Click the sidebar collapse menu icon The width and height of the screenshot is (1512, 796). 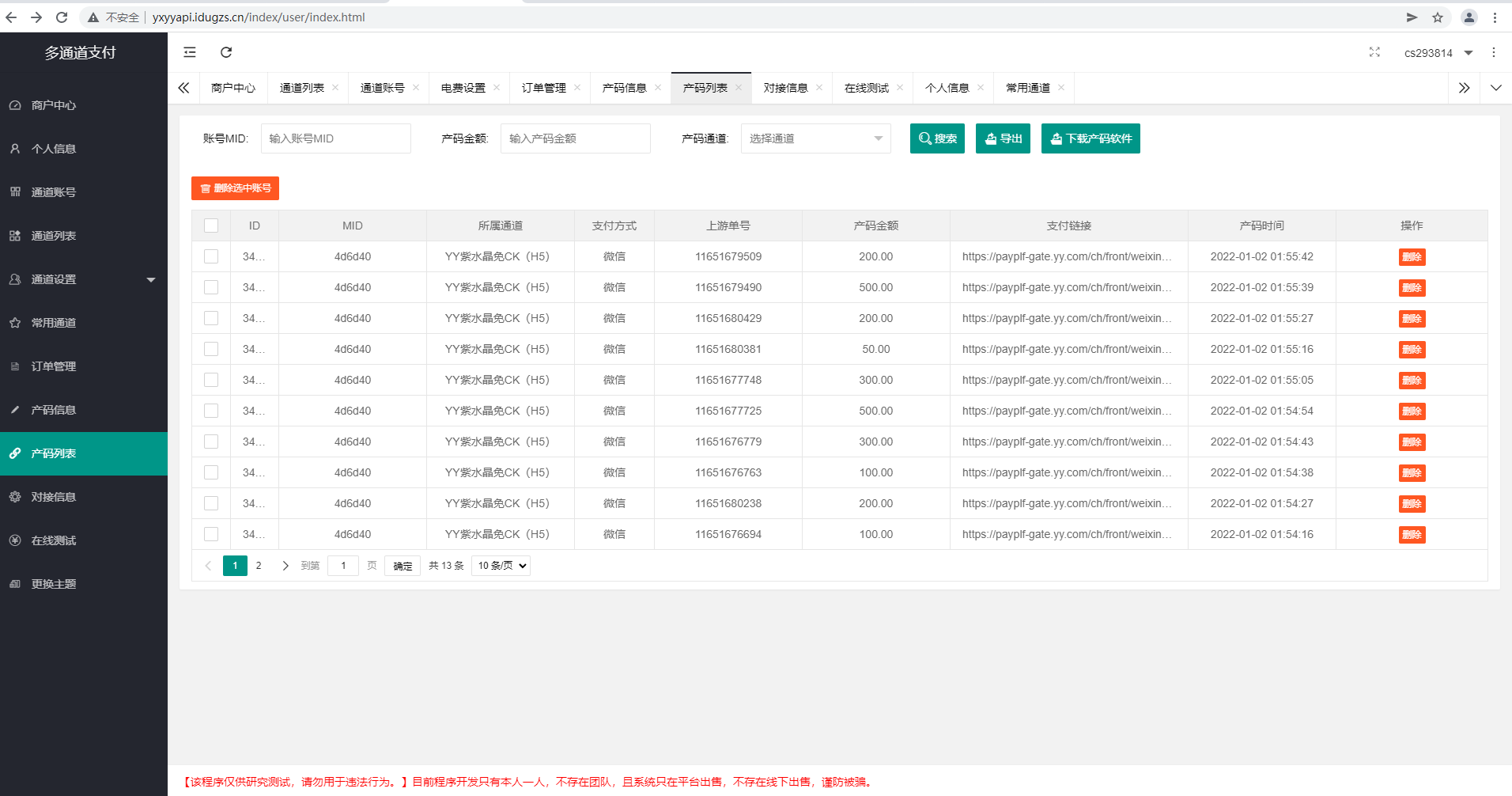tap(190, 52)
